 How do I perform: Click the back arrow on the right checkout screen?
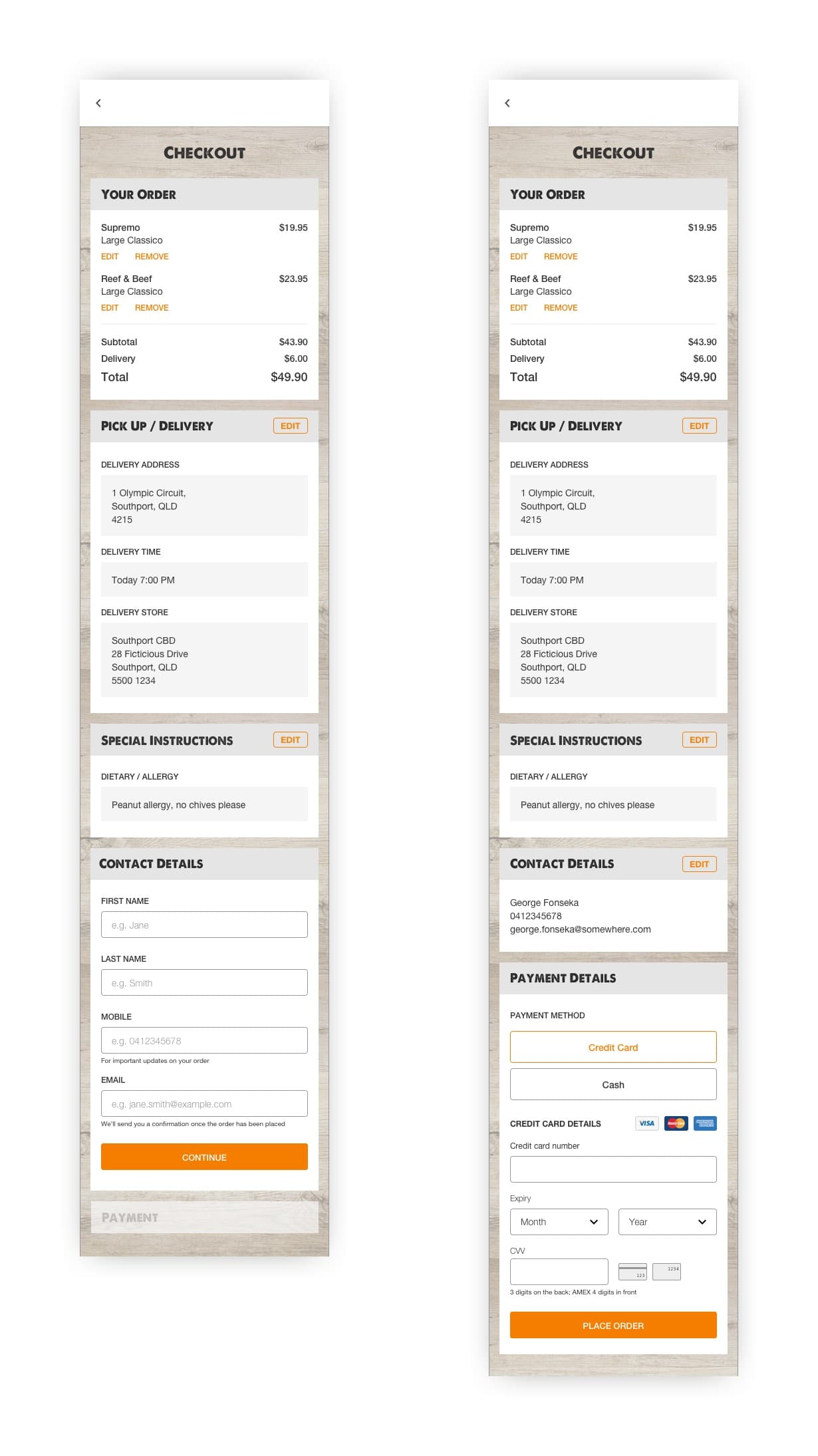click(x=507, y=103)
